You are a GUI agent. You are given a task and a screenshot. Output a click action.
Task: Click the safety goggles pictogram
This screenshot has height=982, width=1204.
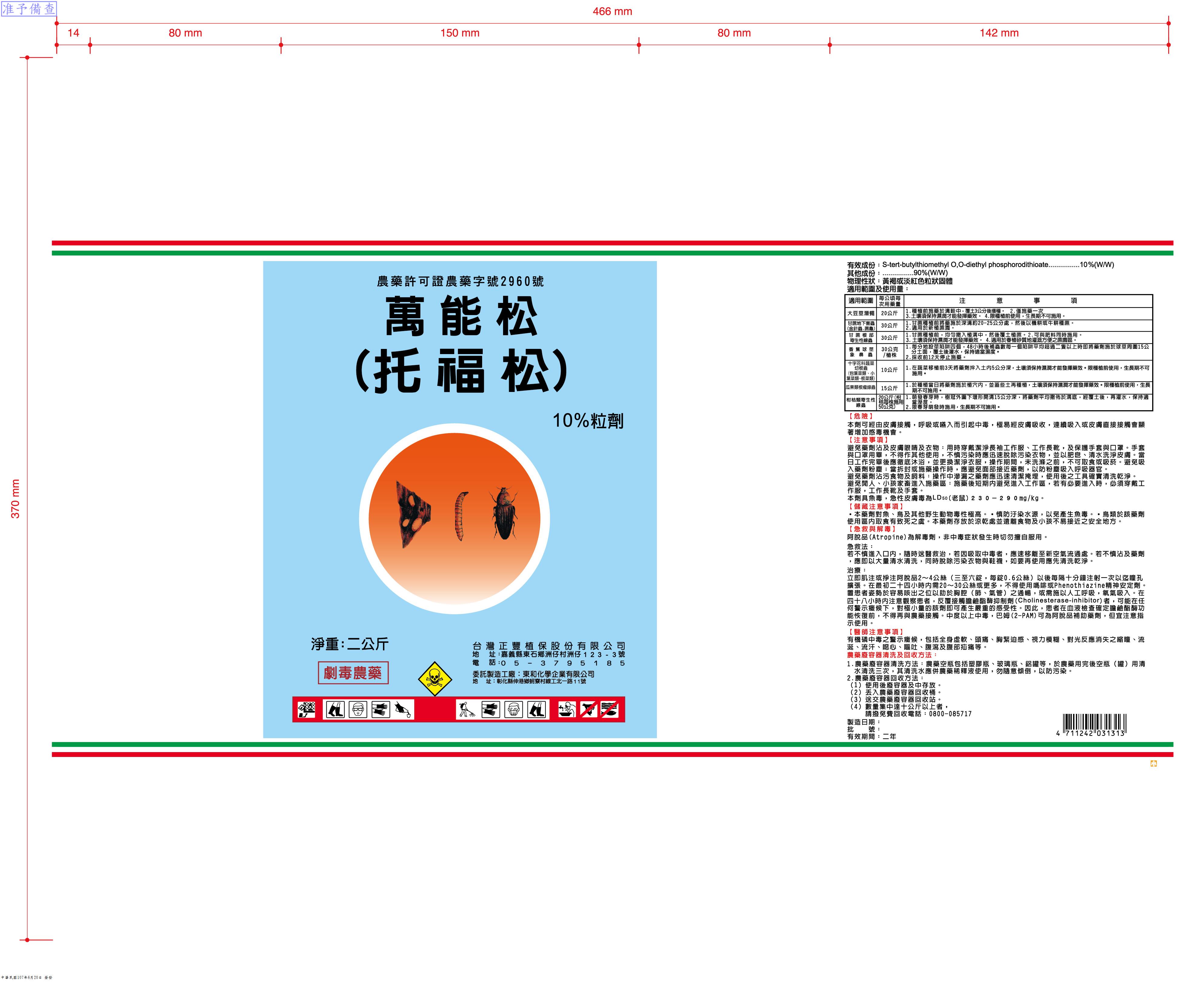tap(358, 709)
